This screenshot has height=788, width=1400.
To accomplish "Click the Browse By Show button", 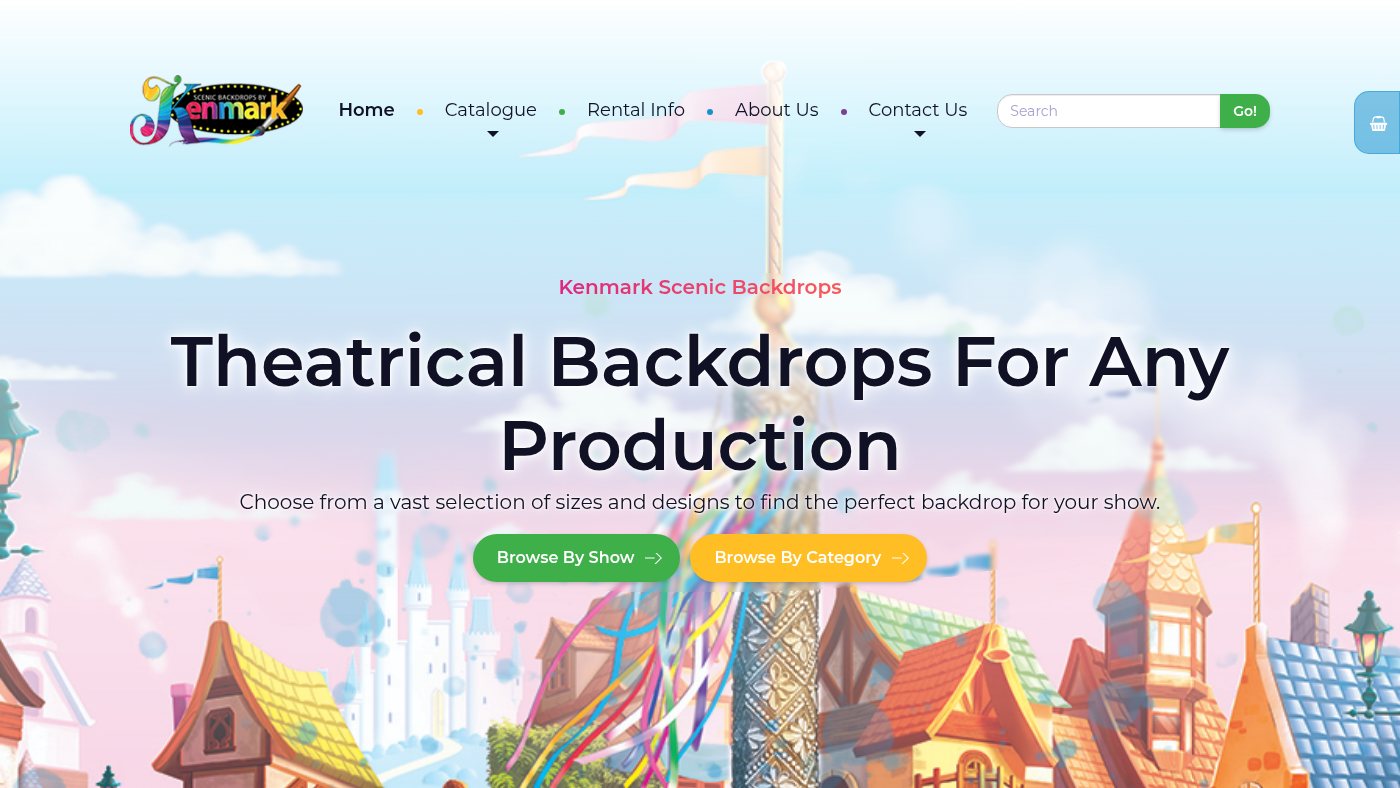I will (576, 558).
